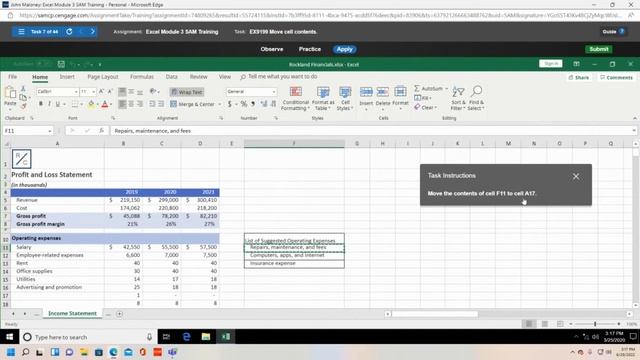Apply Accounting dollar number format
The height and width of the screenshot is (360, 640).
[x=230, y=104]
